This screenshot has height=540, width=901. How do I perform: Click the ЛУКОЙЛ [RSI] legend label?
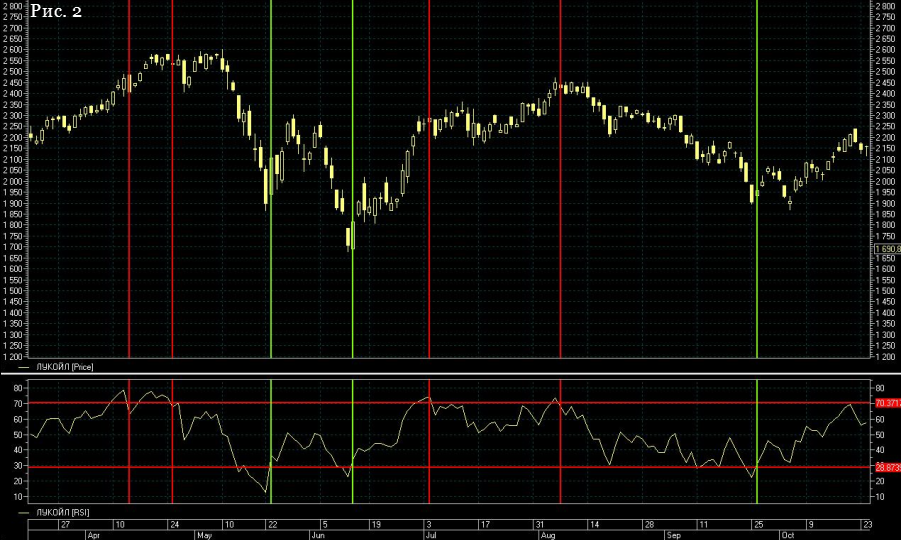63,512
